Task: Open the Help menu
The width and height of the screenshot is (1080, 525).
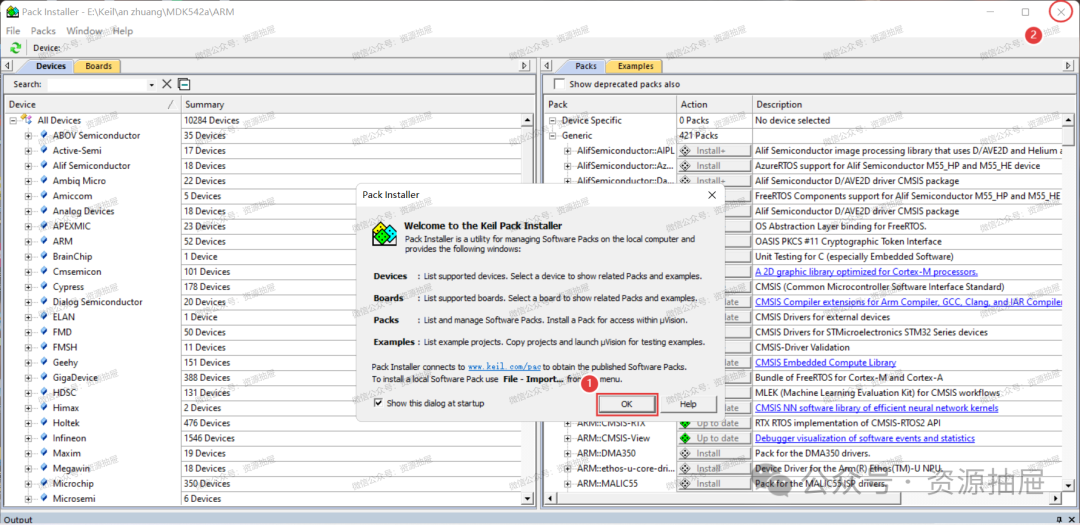Action: [123, 31]
